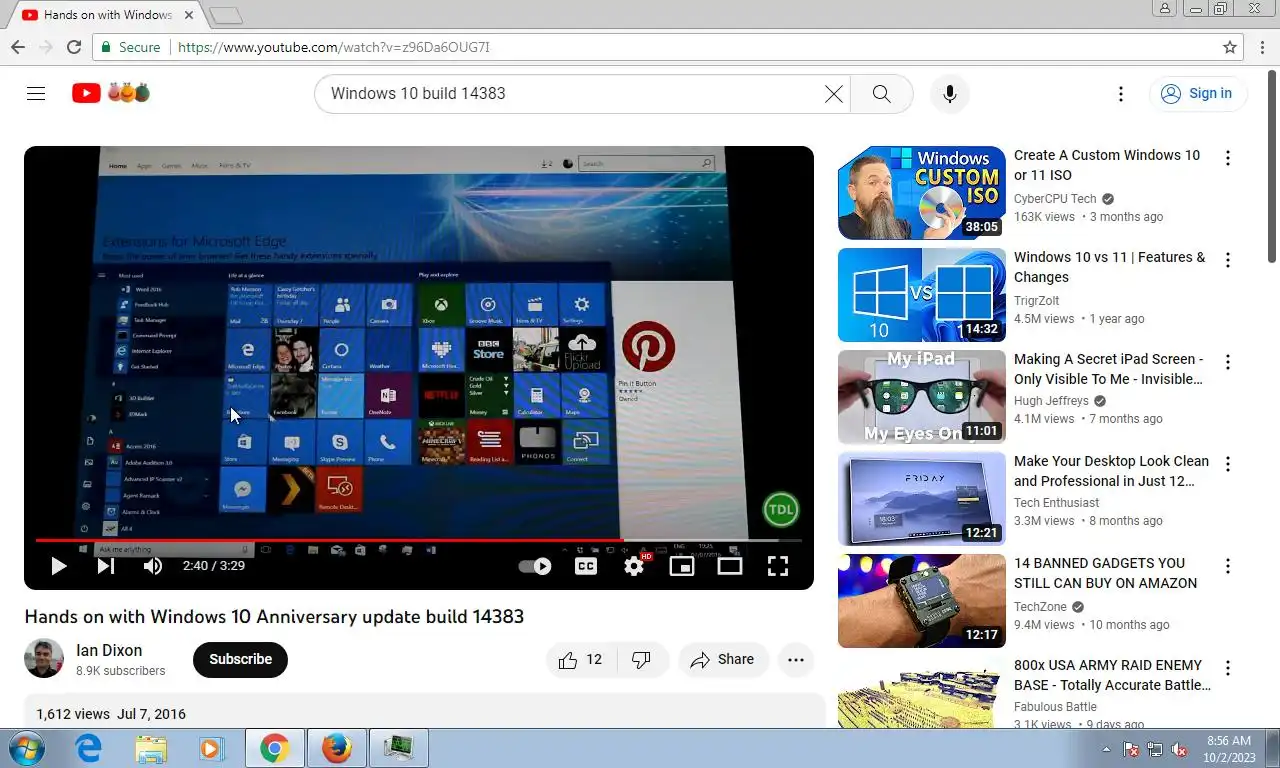1280x768 pixels.
Task: Open Chrome three-dot menu
Action: click(x=1261, y=47)
